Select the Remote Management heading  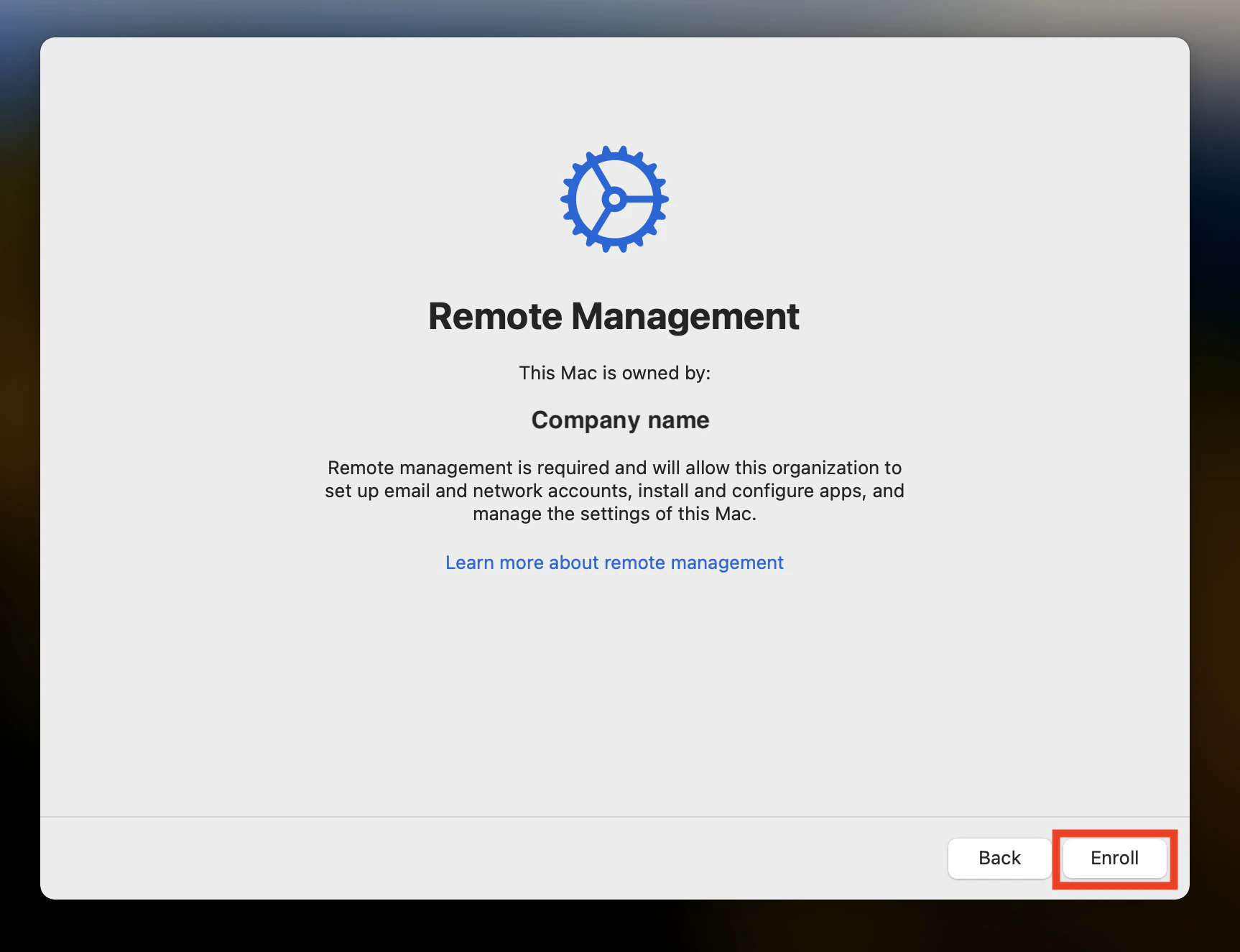click(614, 316)
